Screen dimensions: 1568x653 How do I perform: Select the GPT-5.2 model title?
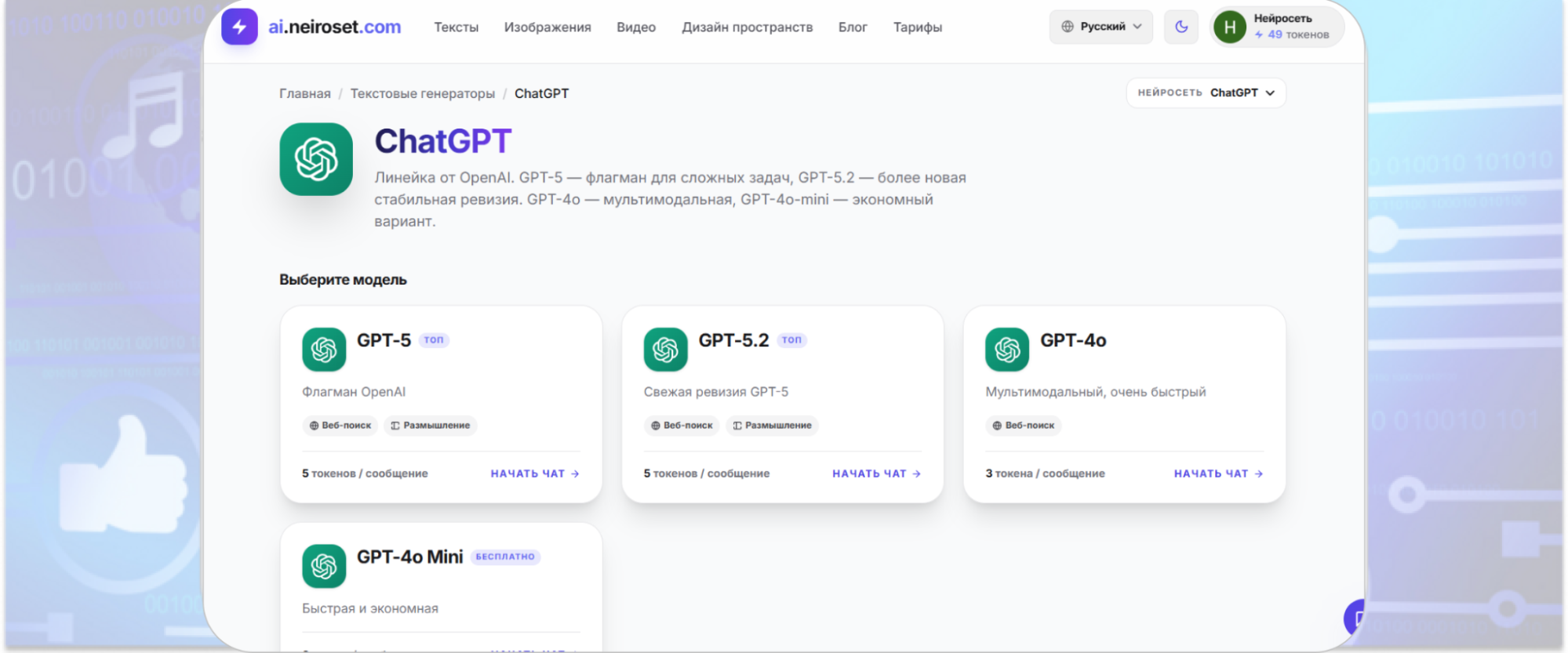(733, 340)
